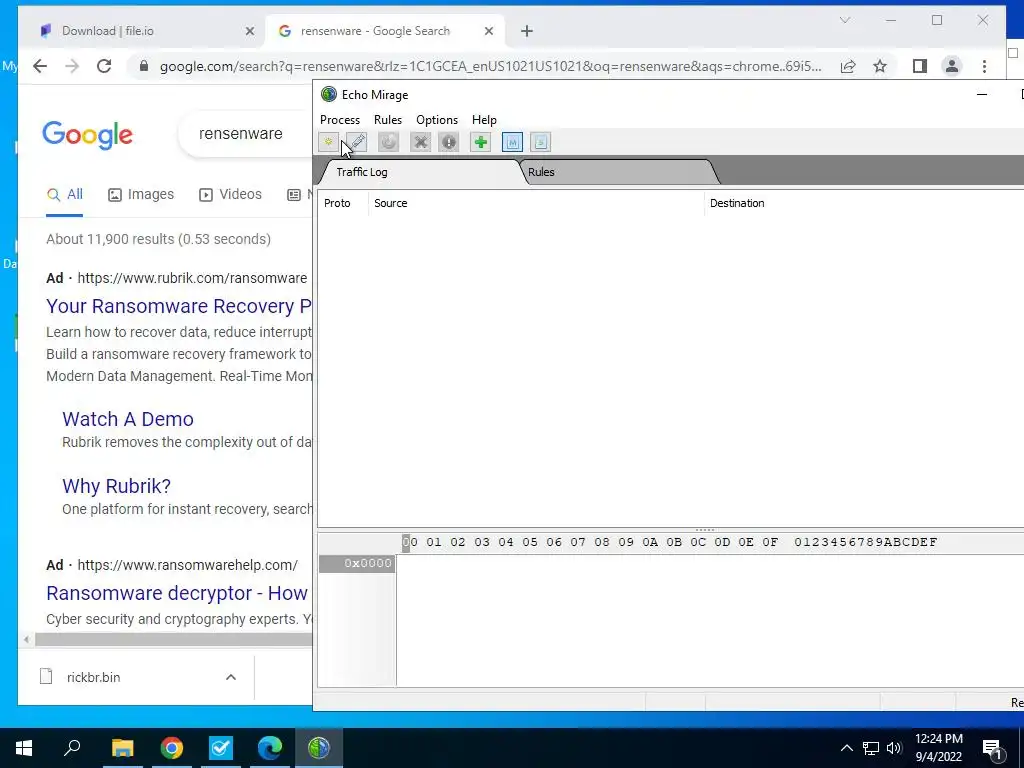Screen dimensions: 1024x768
Task: Click the green plus add rule icon
Action: click(x=481, y=142)
